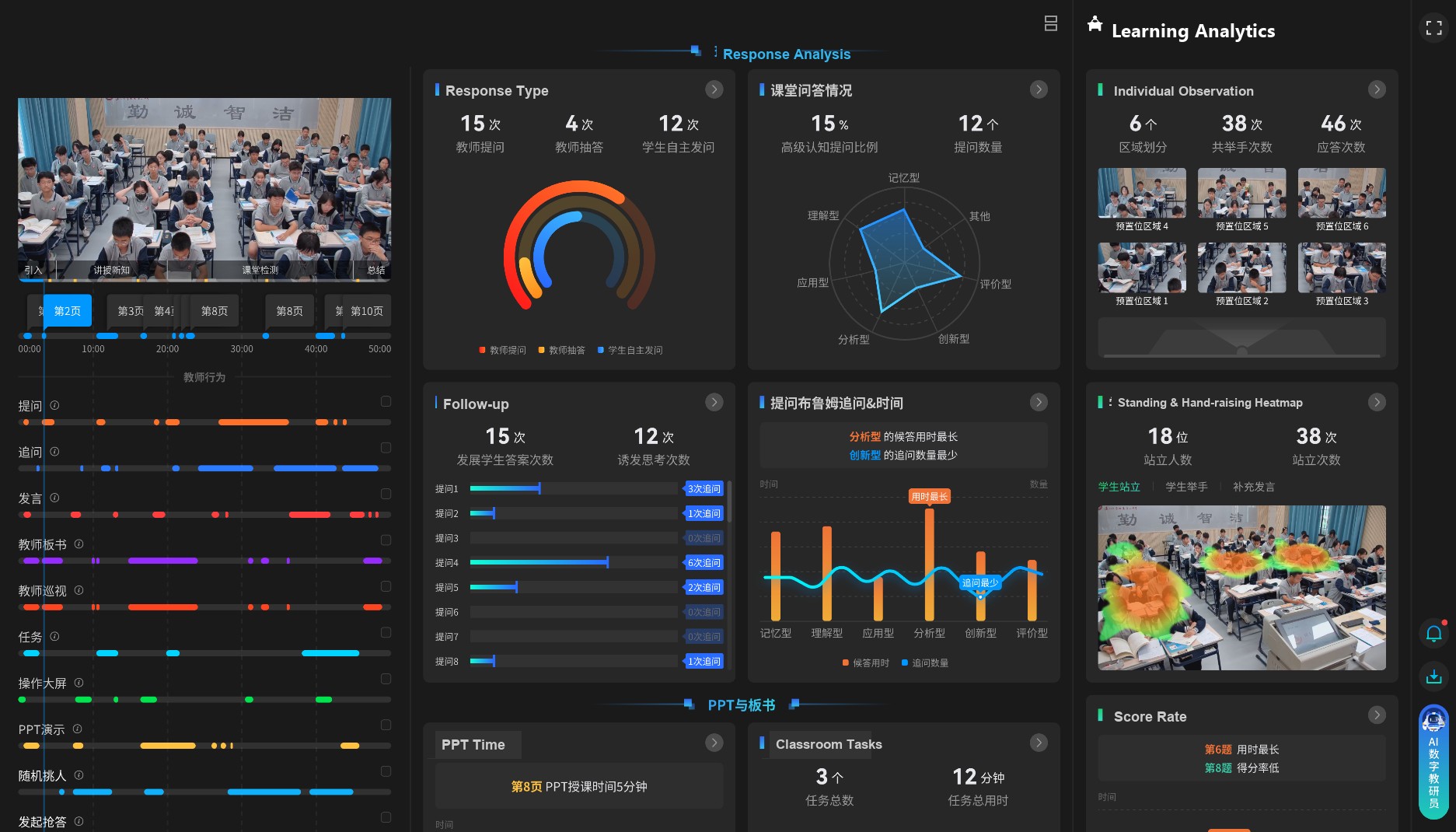
Task: Tick the 教师巡视 row checkbox
Action: point(386,586)
